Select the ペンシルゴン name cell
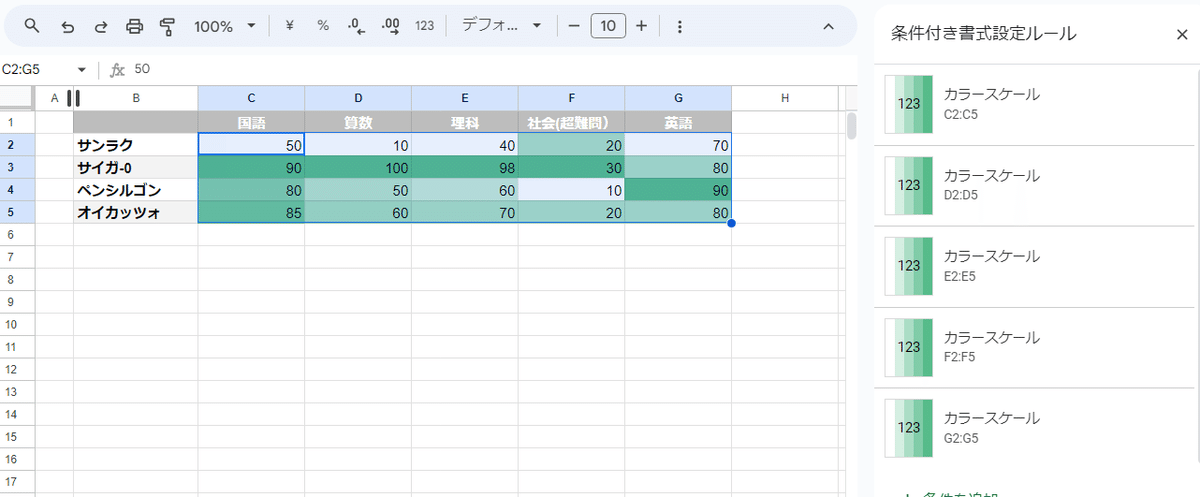Screen dimensions: 1200x497 [135, 190]
